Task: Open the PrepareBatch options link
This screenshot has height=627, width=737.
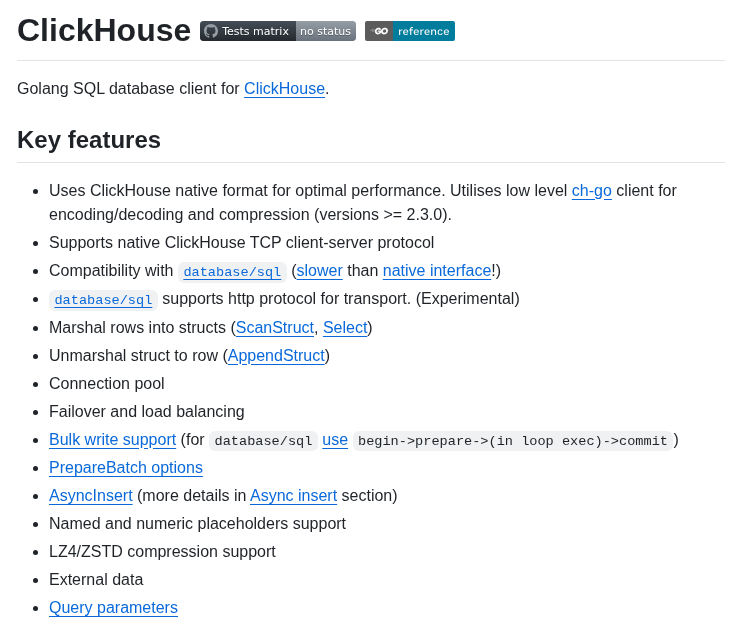Action: tap(126, 468)
